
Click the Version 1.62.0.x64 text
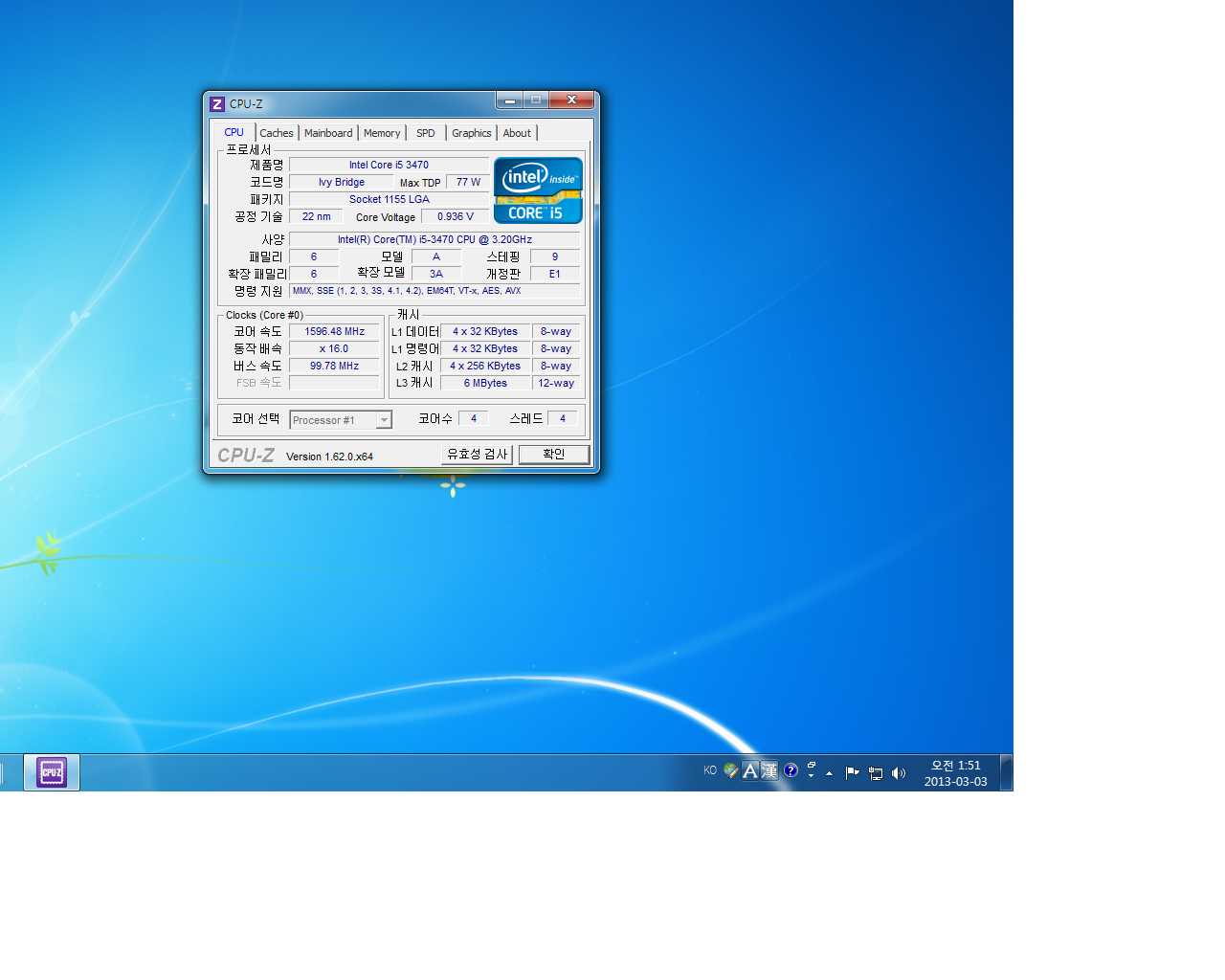pyautogui.click(x=329, y=457)
